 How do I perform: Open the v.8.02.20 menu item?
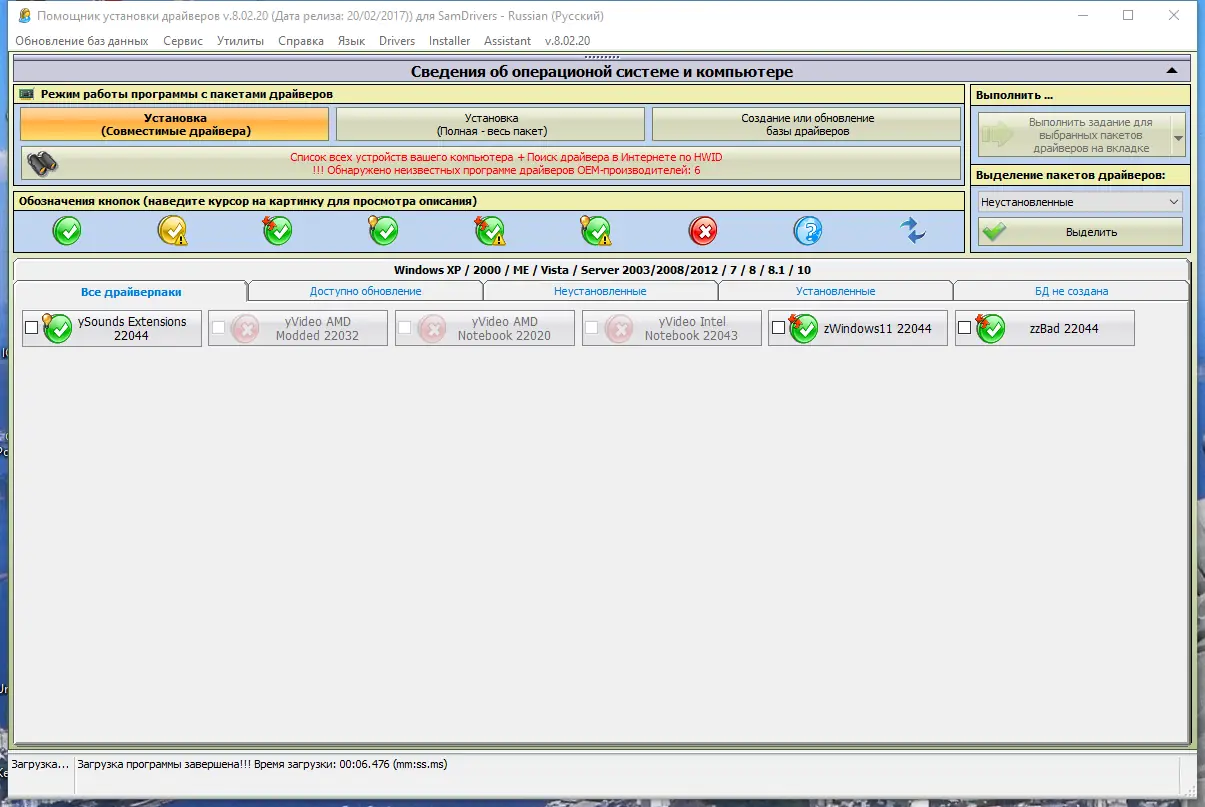click(568, 41)
